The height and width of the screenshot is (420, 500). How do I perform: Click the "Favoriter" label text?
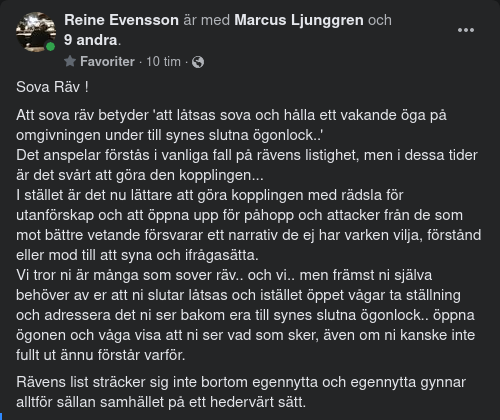pos(107,62)
